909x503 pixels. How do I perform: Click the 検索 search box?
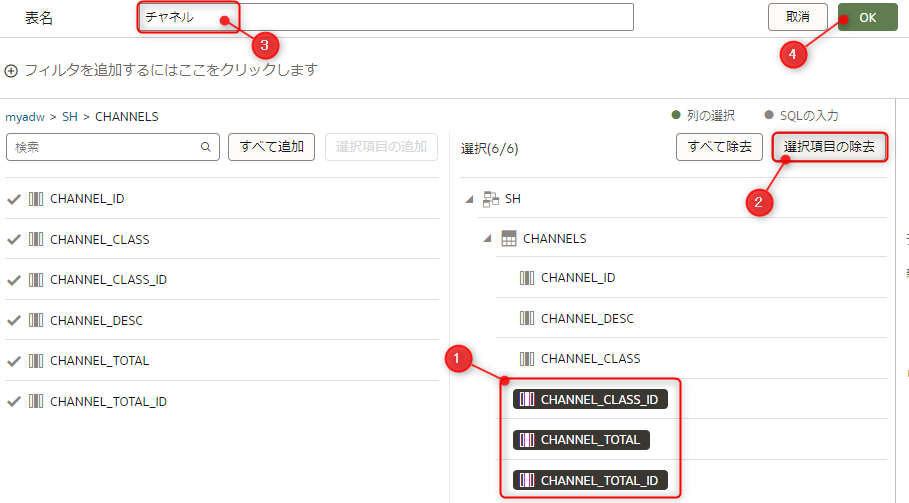tap(113, 147)
